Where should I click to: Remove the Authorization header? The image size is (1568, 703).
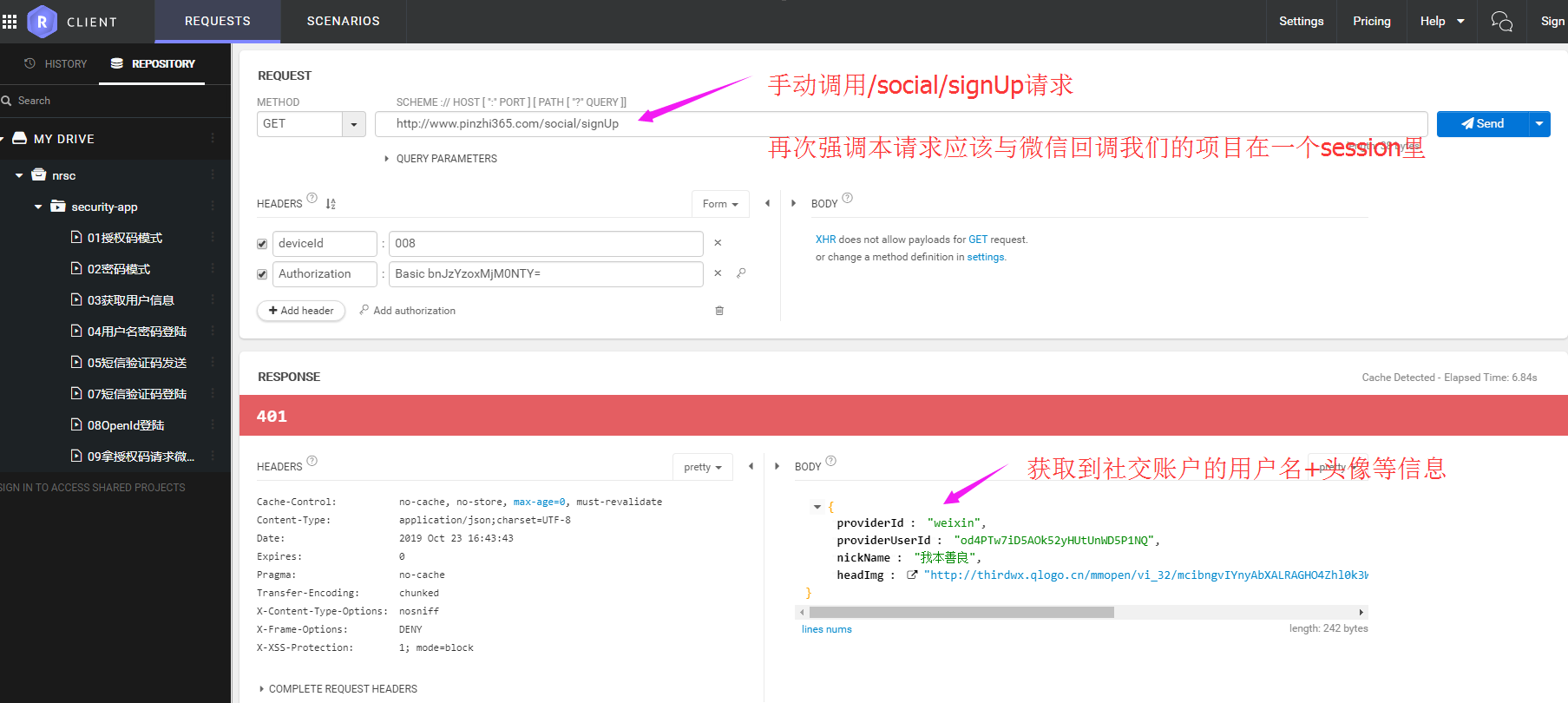(718, 273)
